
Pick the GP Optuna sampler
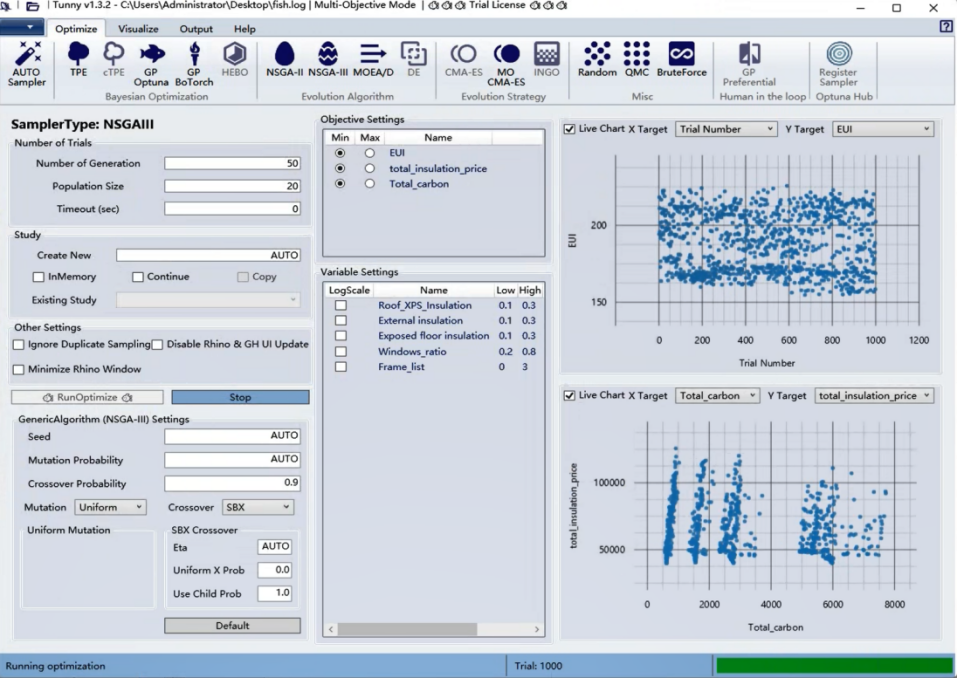(151, 63)
